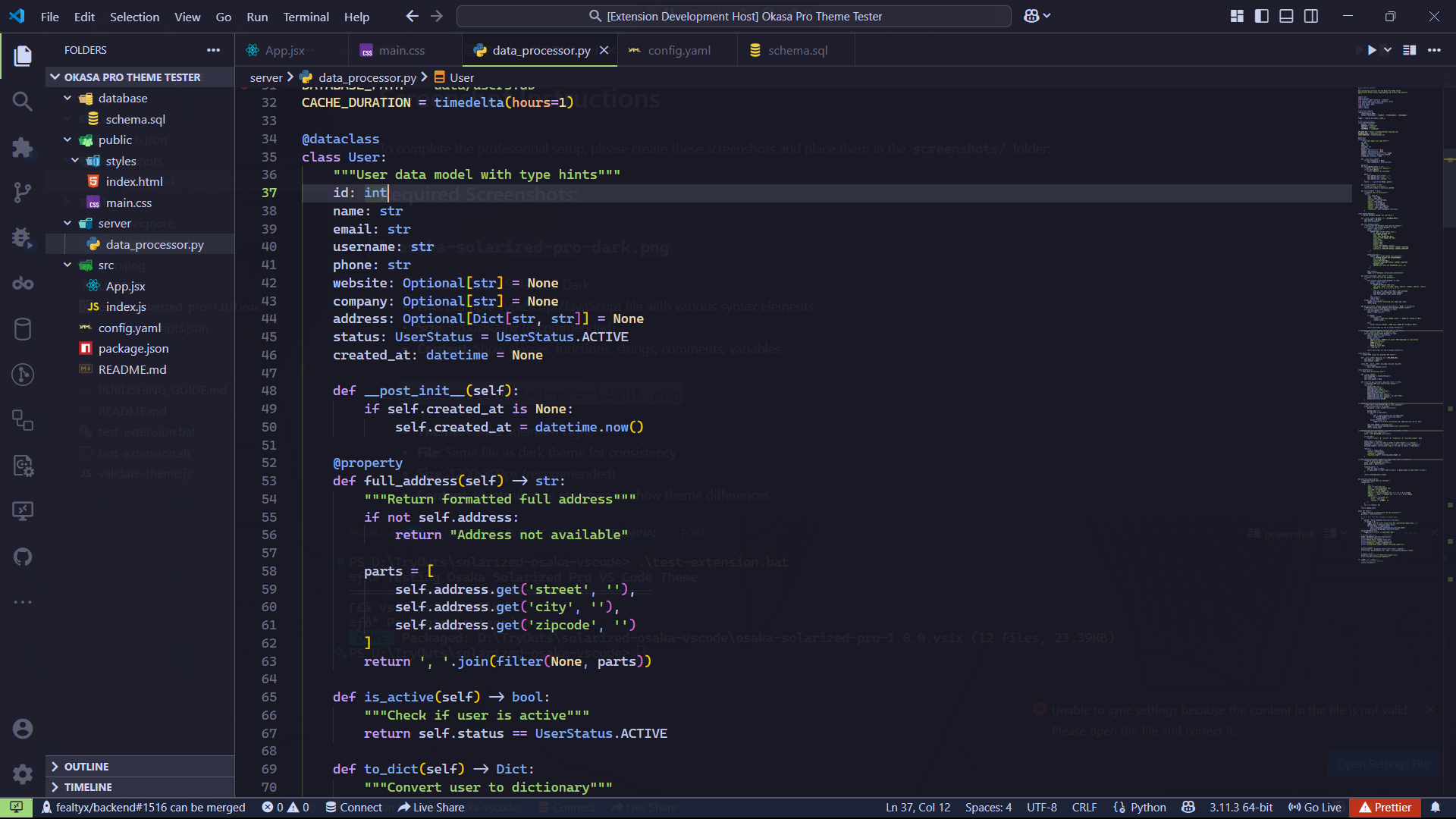The height and width of the screenshot is (819, 1456).
Task: Toggle the Primary Side Bar layout button
Action: [x=1262, y=16]
